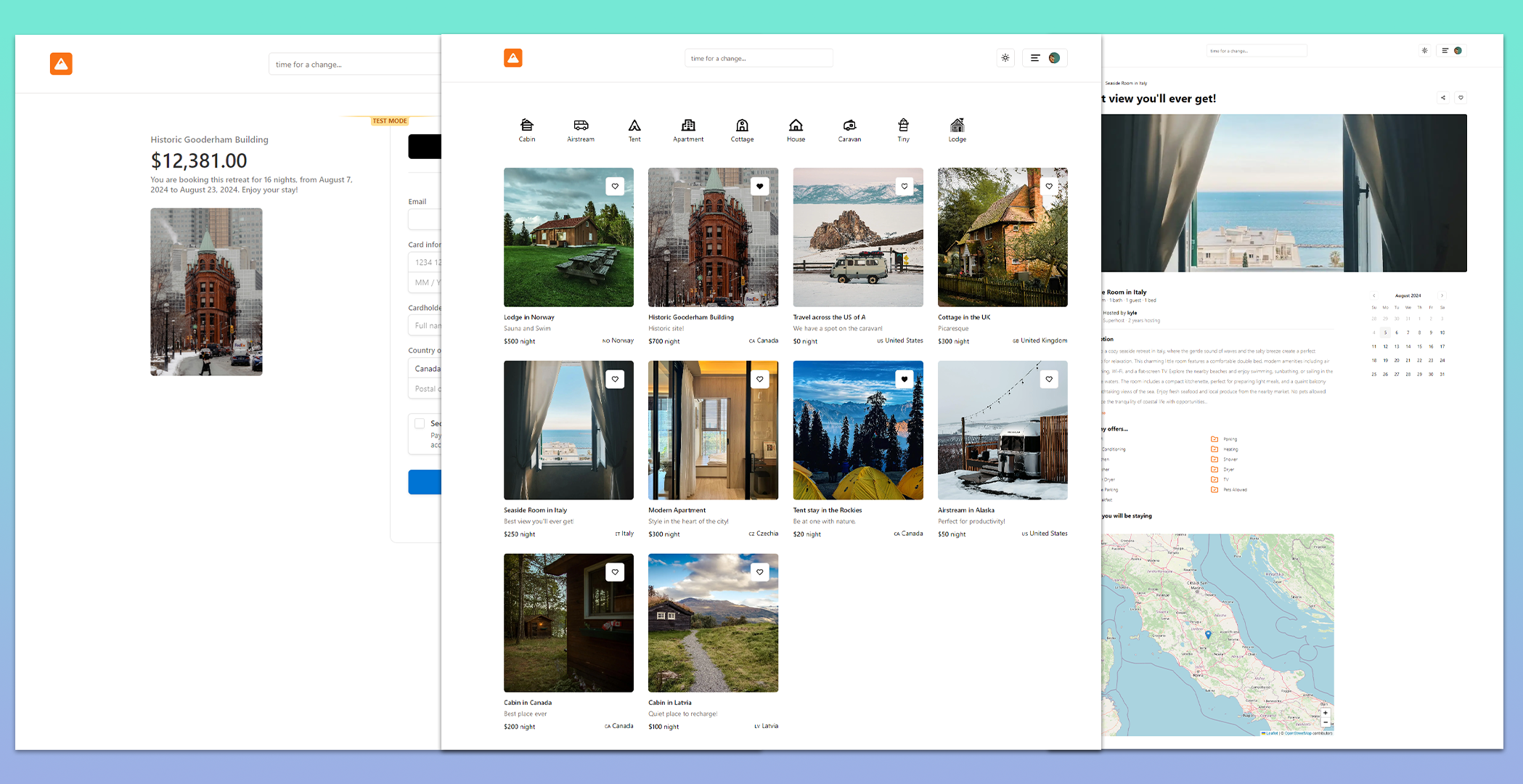1523x784 pixels.
Task: Click the blue pay button in checkout
Action: click(425, 482)
